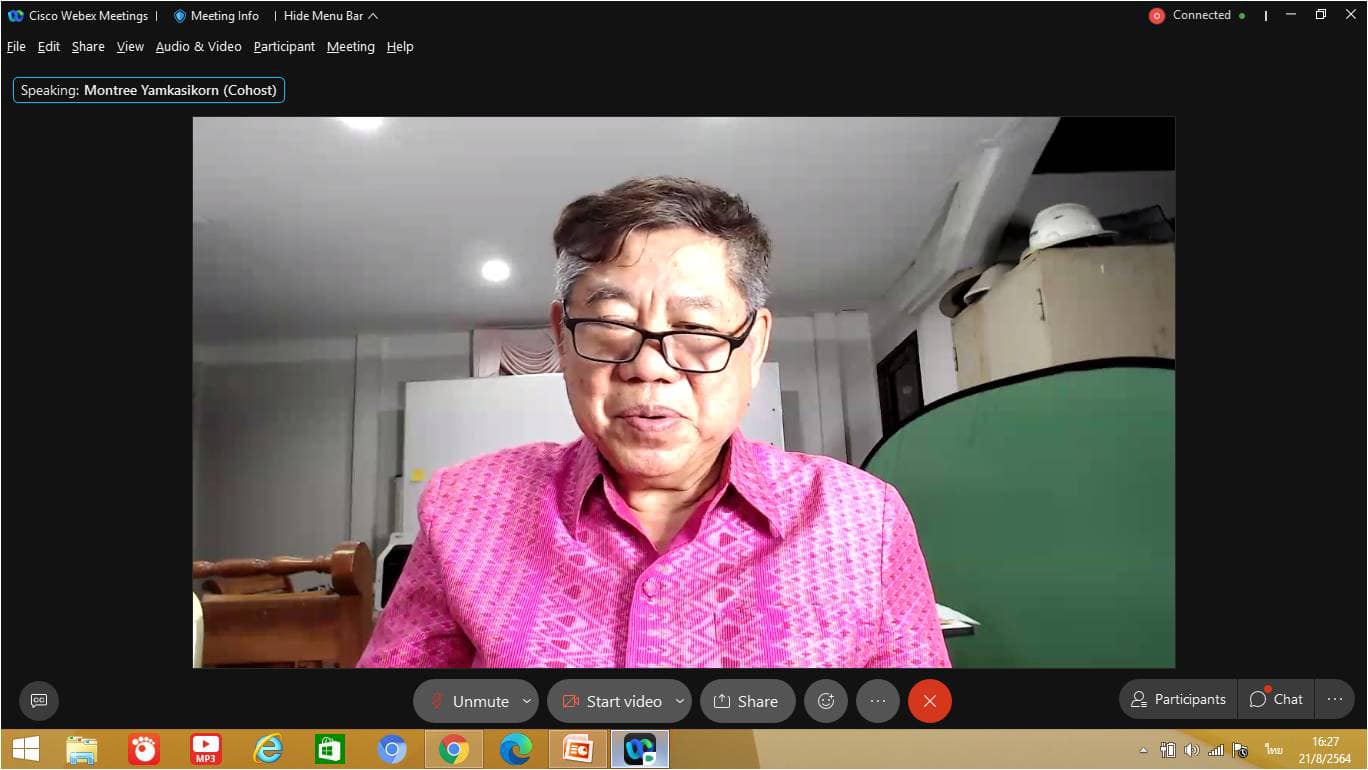Open the reactions smiley icon
Screen dimensions: 1368x770
click(826, 701)
